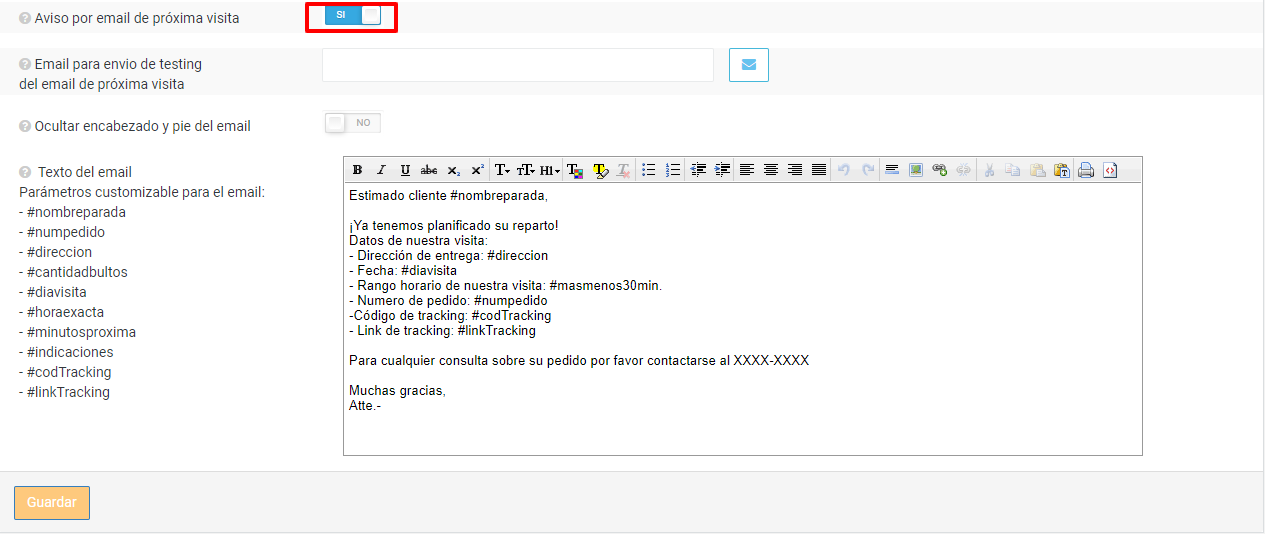
Task: Toggle HTML source view icon
Action: point(1110,170)
